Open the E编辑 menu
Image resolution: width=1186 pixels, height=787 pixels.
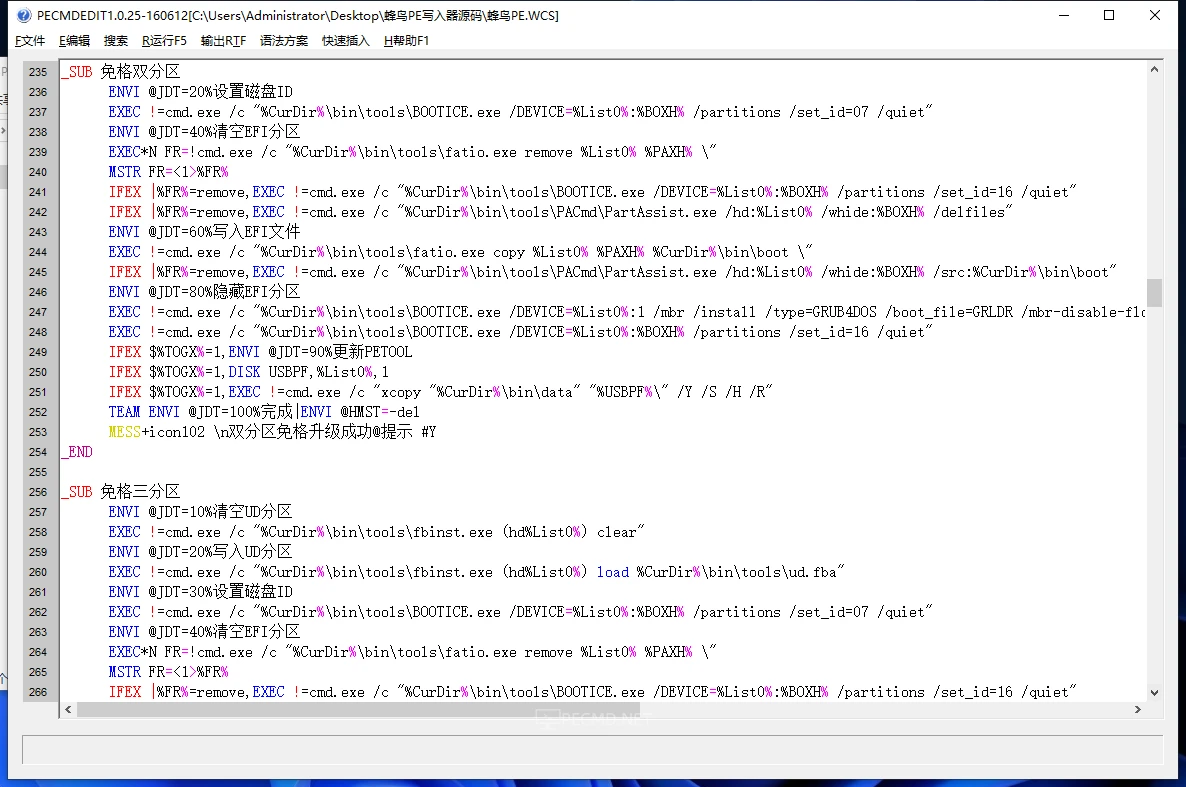click(74, 41)
